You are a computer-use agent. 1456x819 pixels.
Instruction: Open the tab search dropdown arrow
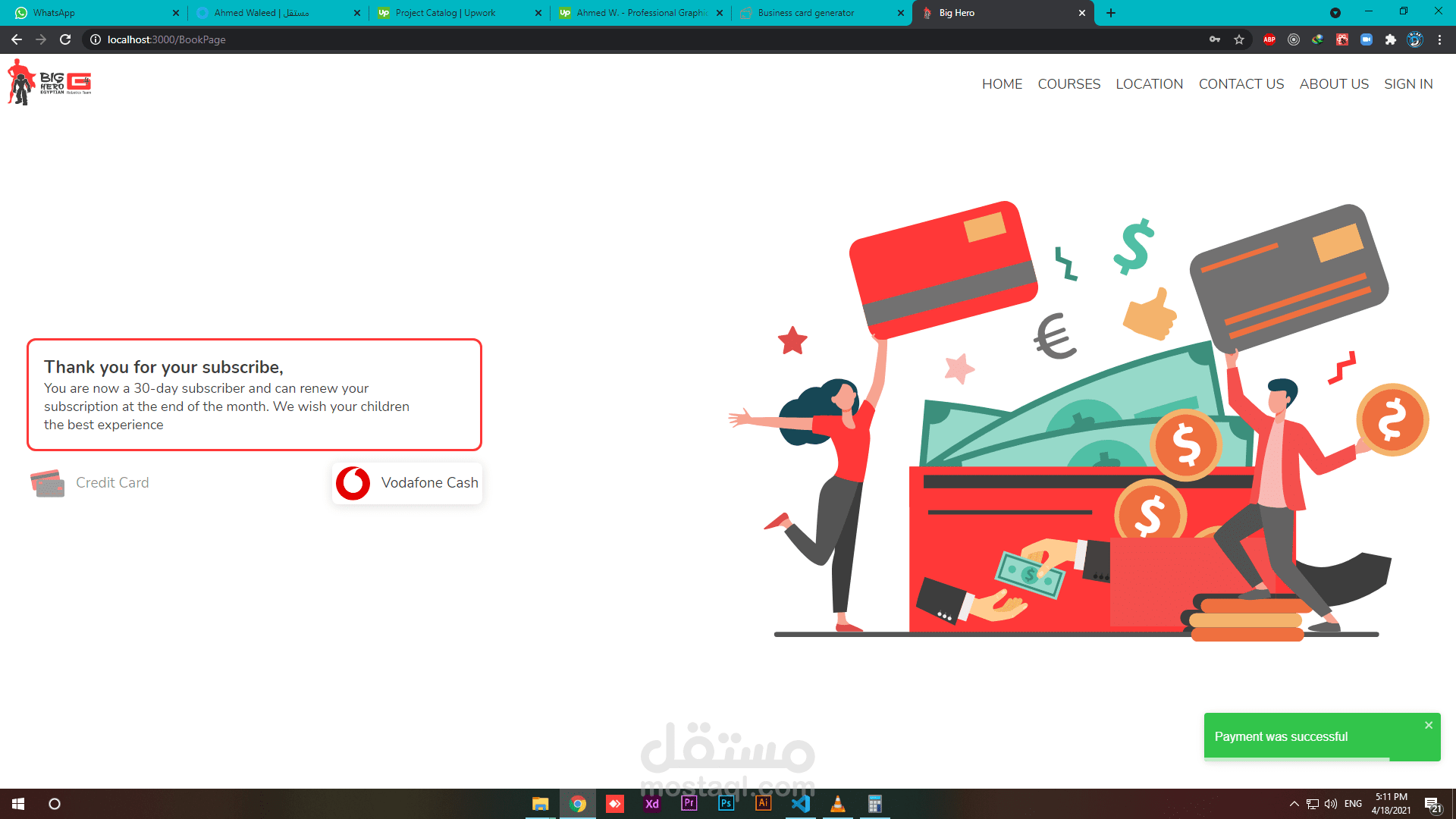(x=1335, y=13)
